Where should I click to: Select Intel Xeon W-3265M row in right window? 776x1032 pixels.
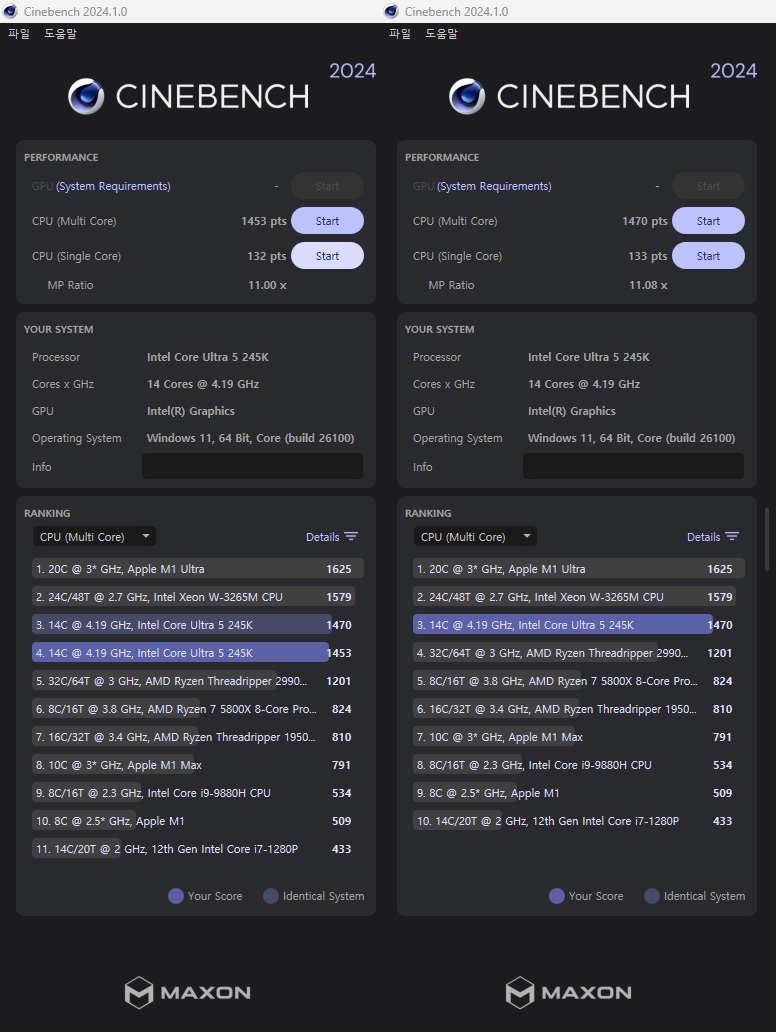(579, 597)
